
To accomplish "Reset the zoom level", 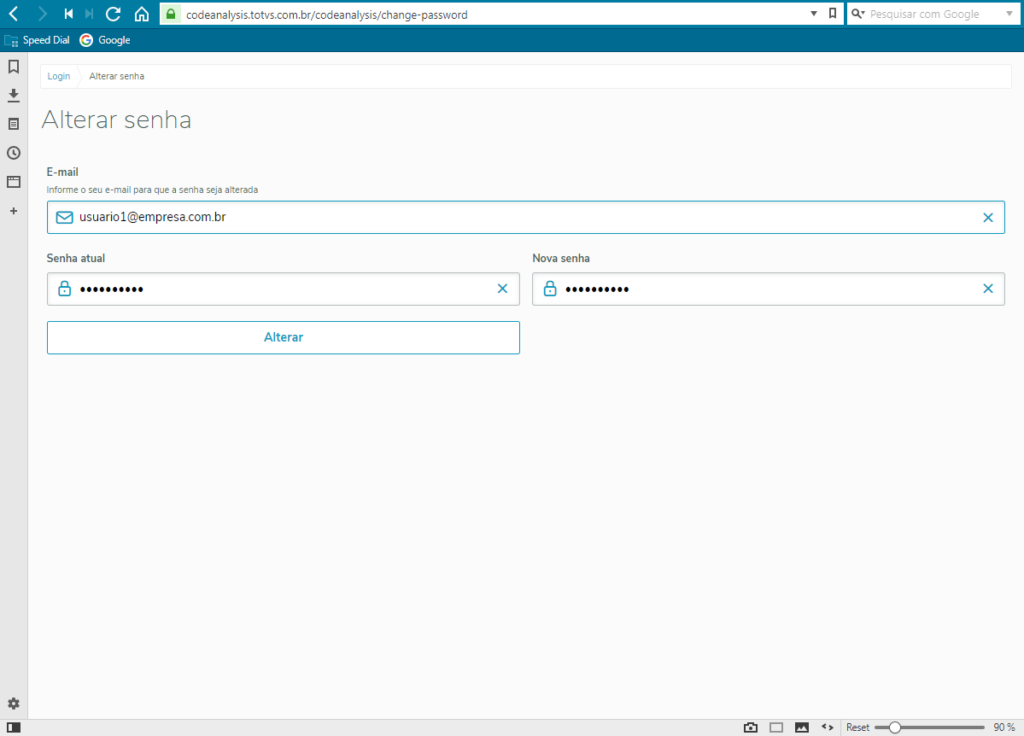I will (857, 728).
